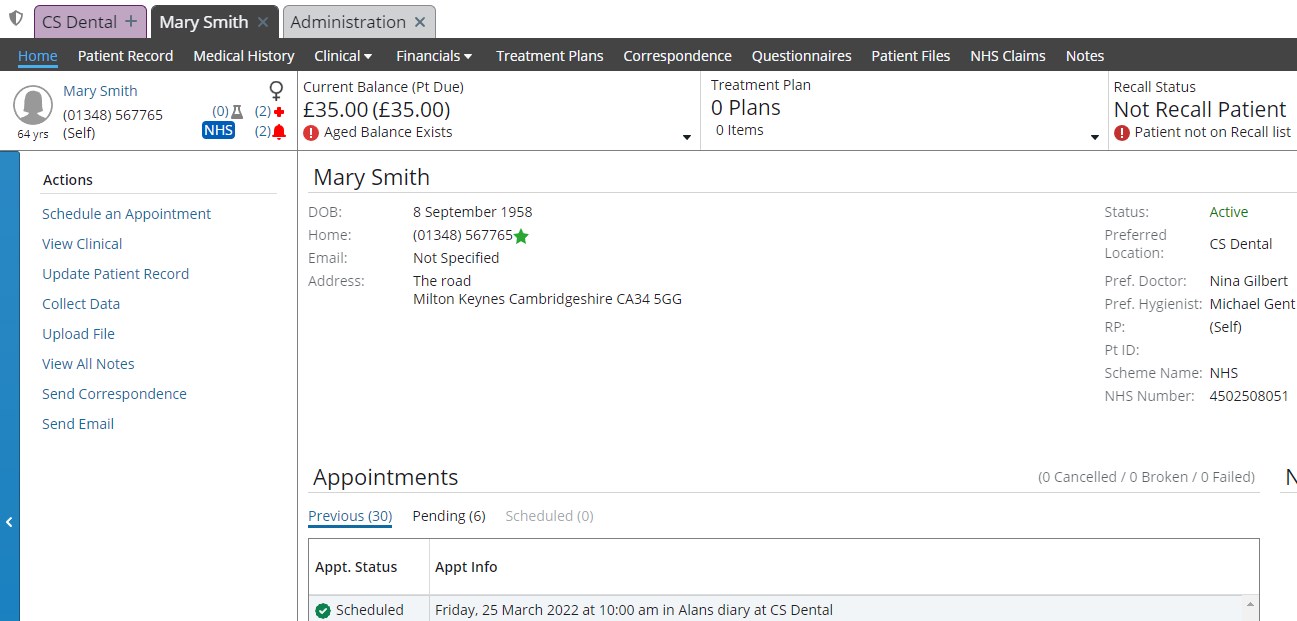Open the Questionnaires menu

802,56
